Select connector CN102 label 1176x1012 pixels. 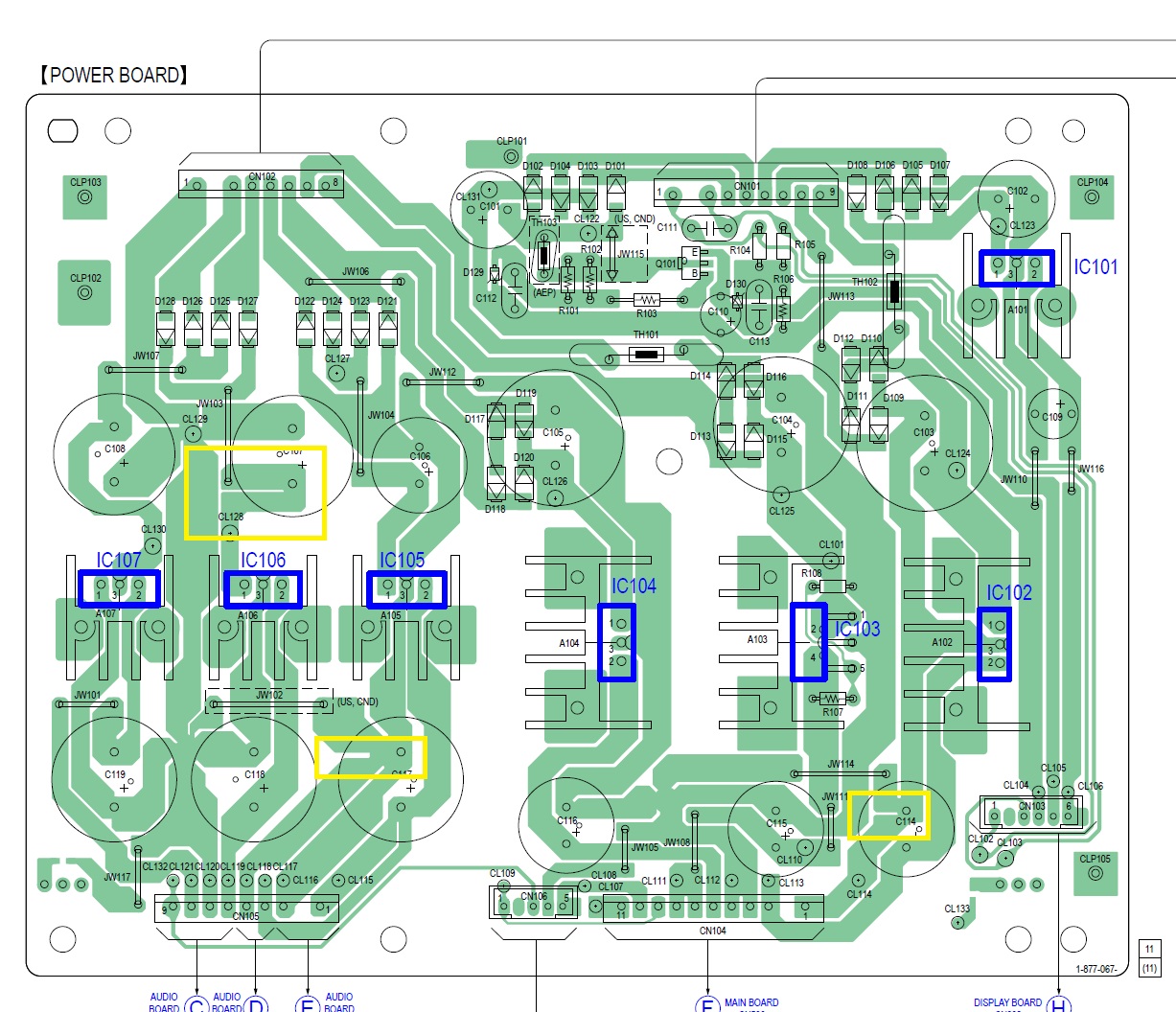pos(262,177)
